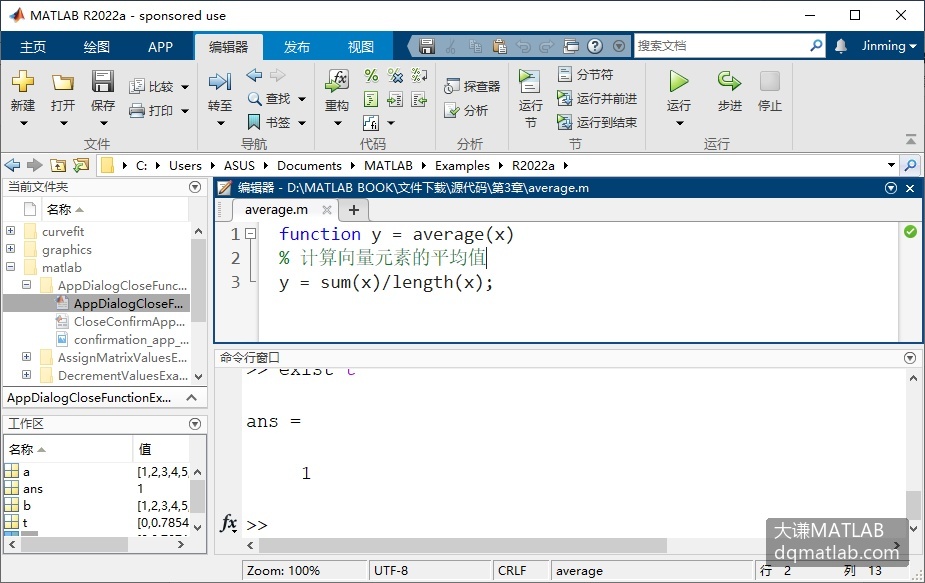Viewport: 925px width, 583px height.
Task: Click Run and Advance (运行并前进)
Action: (x=597, y=99)
